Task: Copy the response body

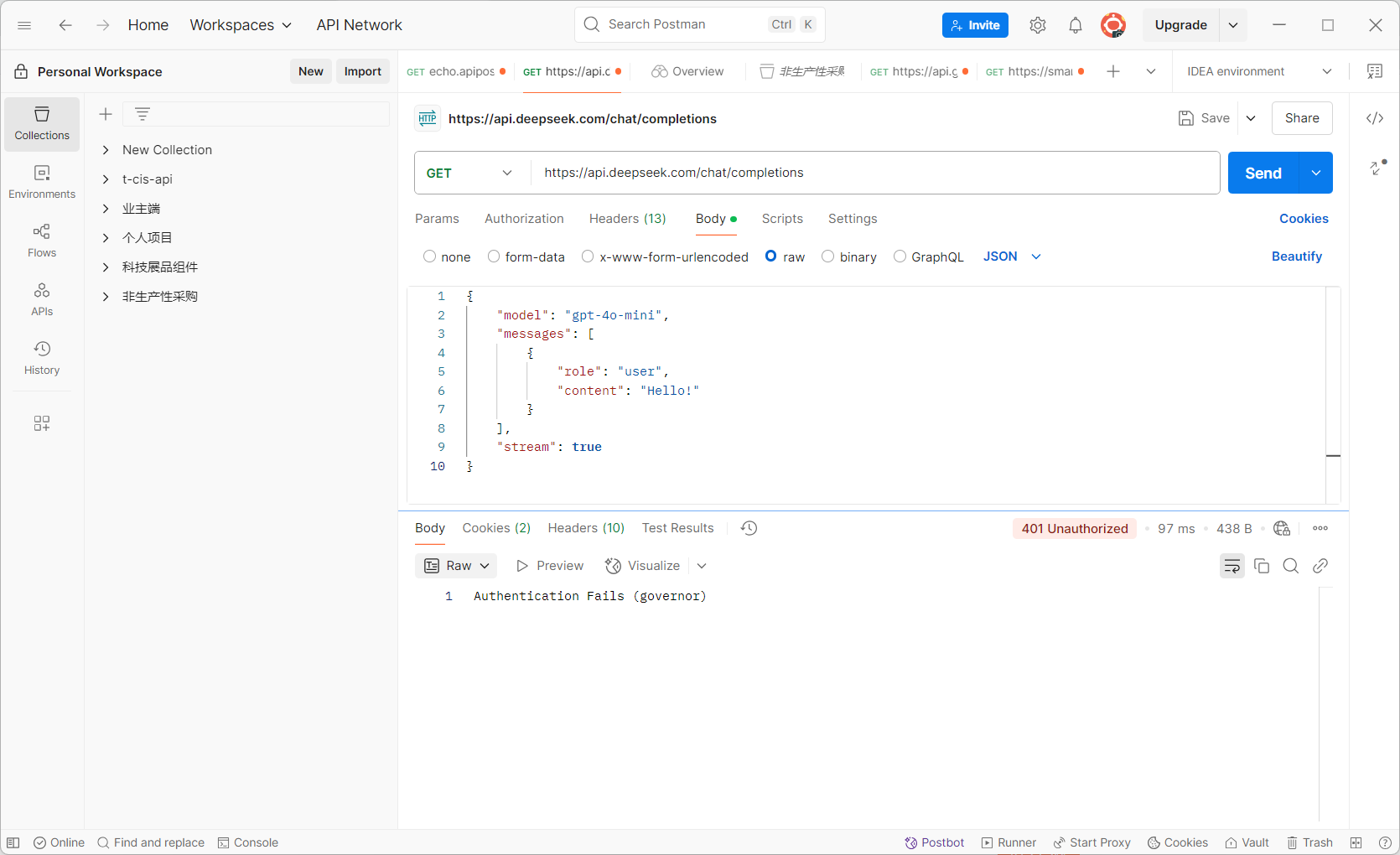Action: coord(1262,566)
